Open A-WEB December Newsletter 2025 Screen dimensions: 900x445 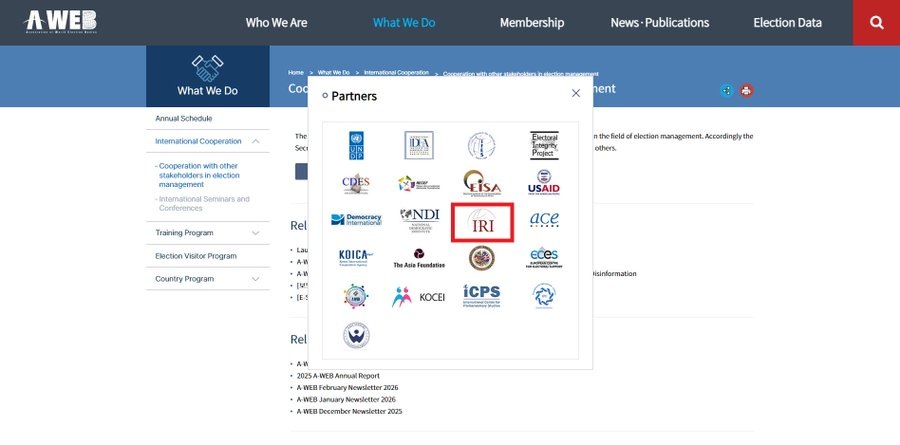coord(349,411)
